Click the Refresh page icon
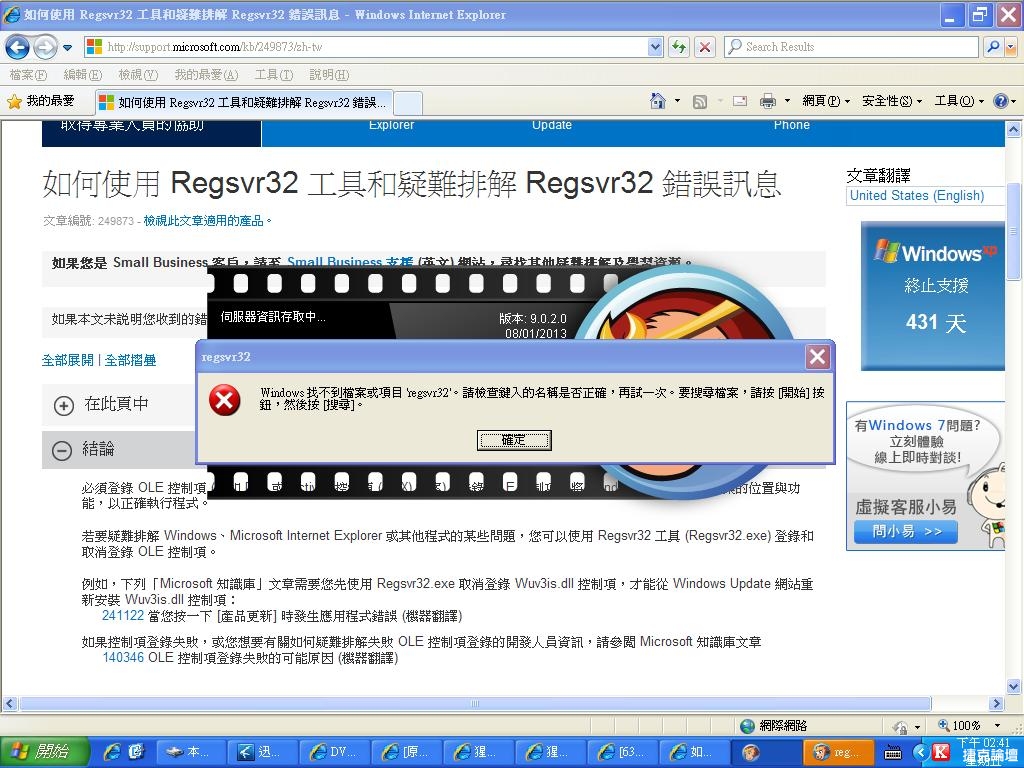The width and height of the screenshot is (1024, 768). (679, 47)
